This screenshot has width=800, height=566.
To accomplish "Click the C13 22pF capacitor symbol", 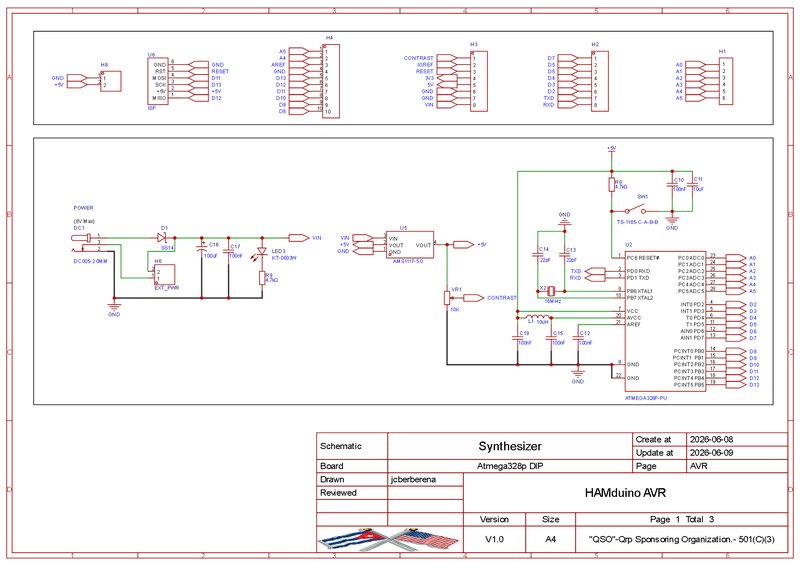I will (564, 254).
